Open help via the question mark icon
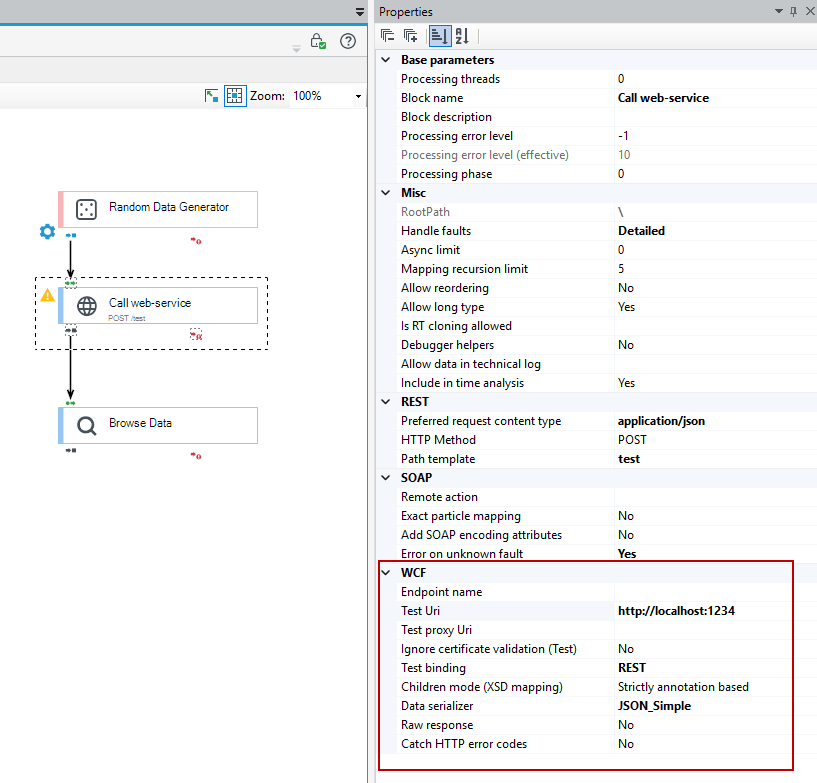This screenshot has width=817, height=783. tap(348, 41)
